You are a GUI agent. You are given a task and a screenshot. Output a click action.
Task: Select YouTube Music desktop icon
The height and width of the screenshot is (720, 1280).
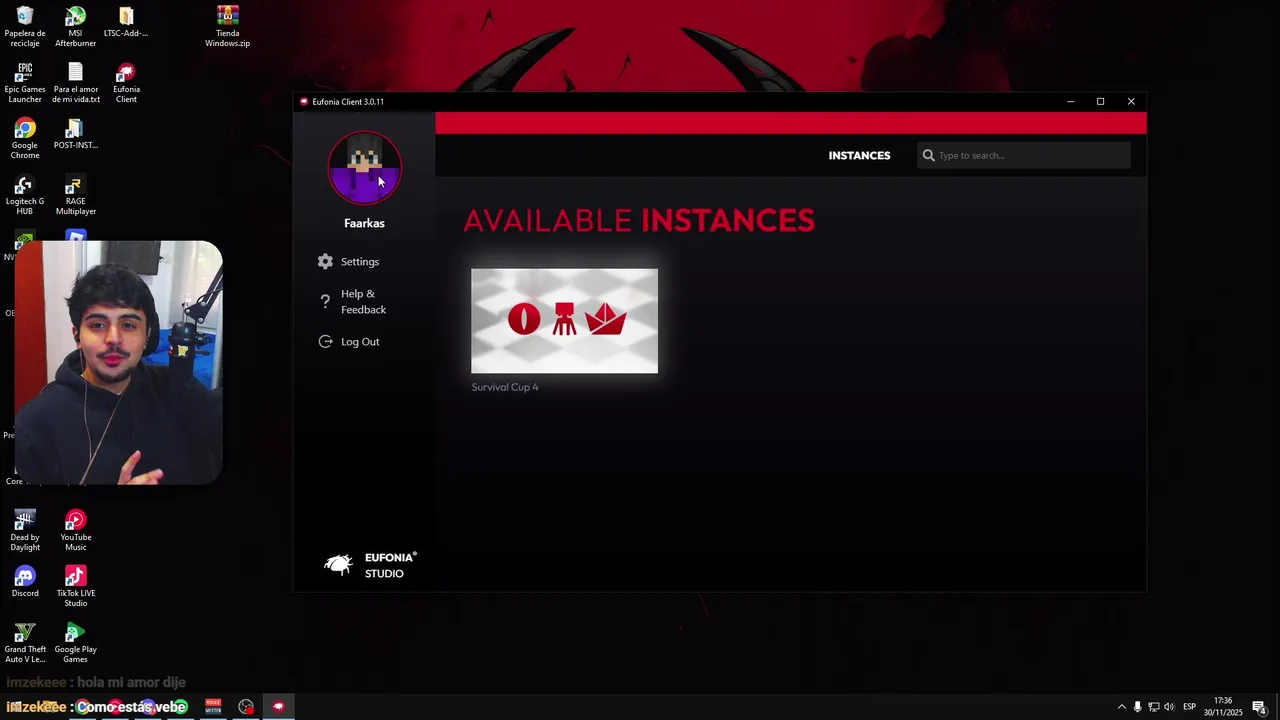coord(75,530)
